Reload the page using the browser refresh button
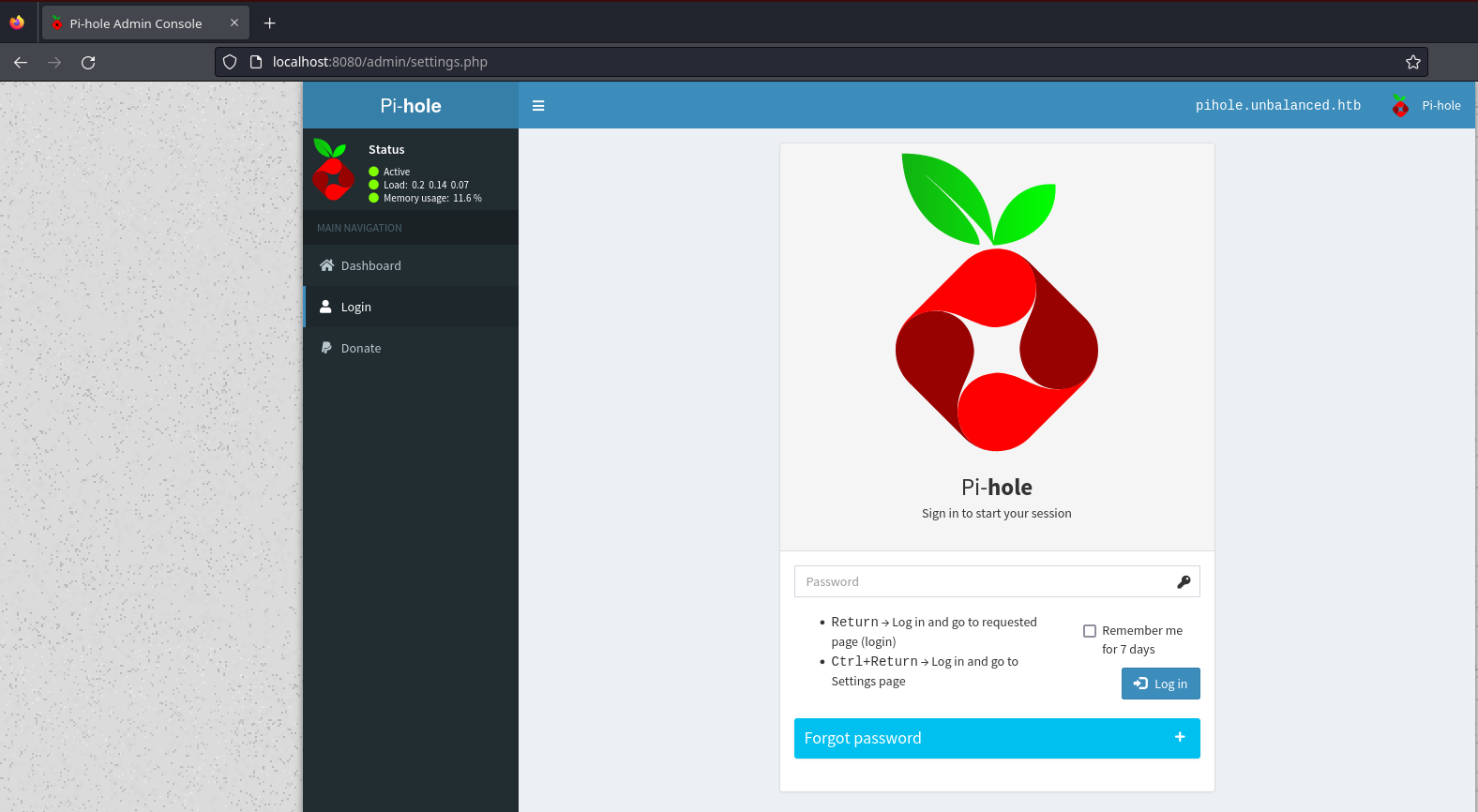This screenshot has width=1478, height=812. point(88,62)
